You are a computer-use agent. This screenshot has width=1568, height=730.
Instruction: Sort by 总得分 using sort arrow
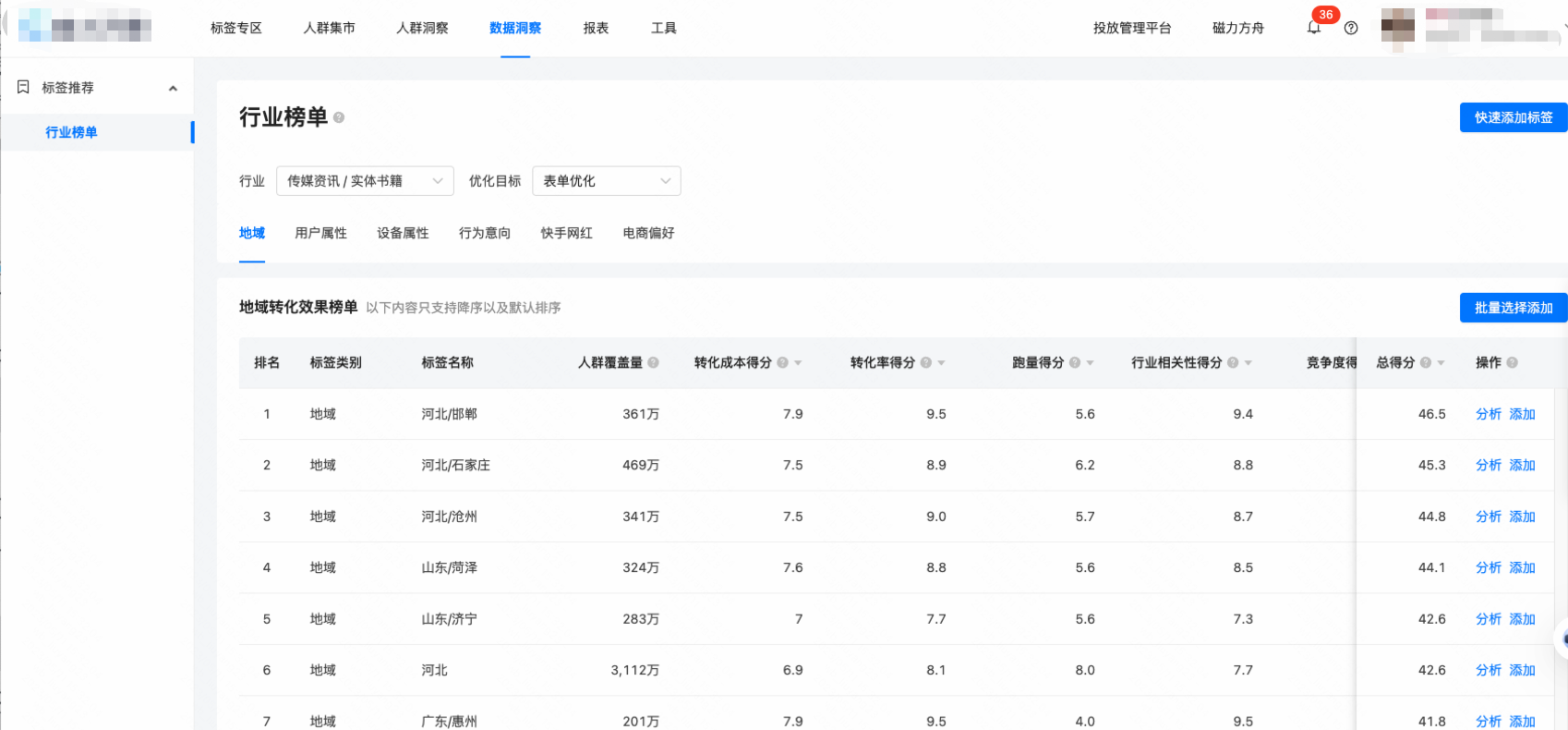pyautogui.click(x=1441, y=363)
